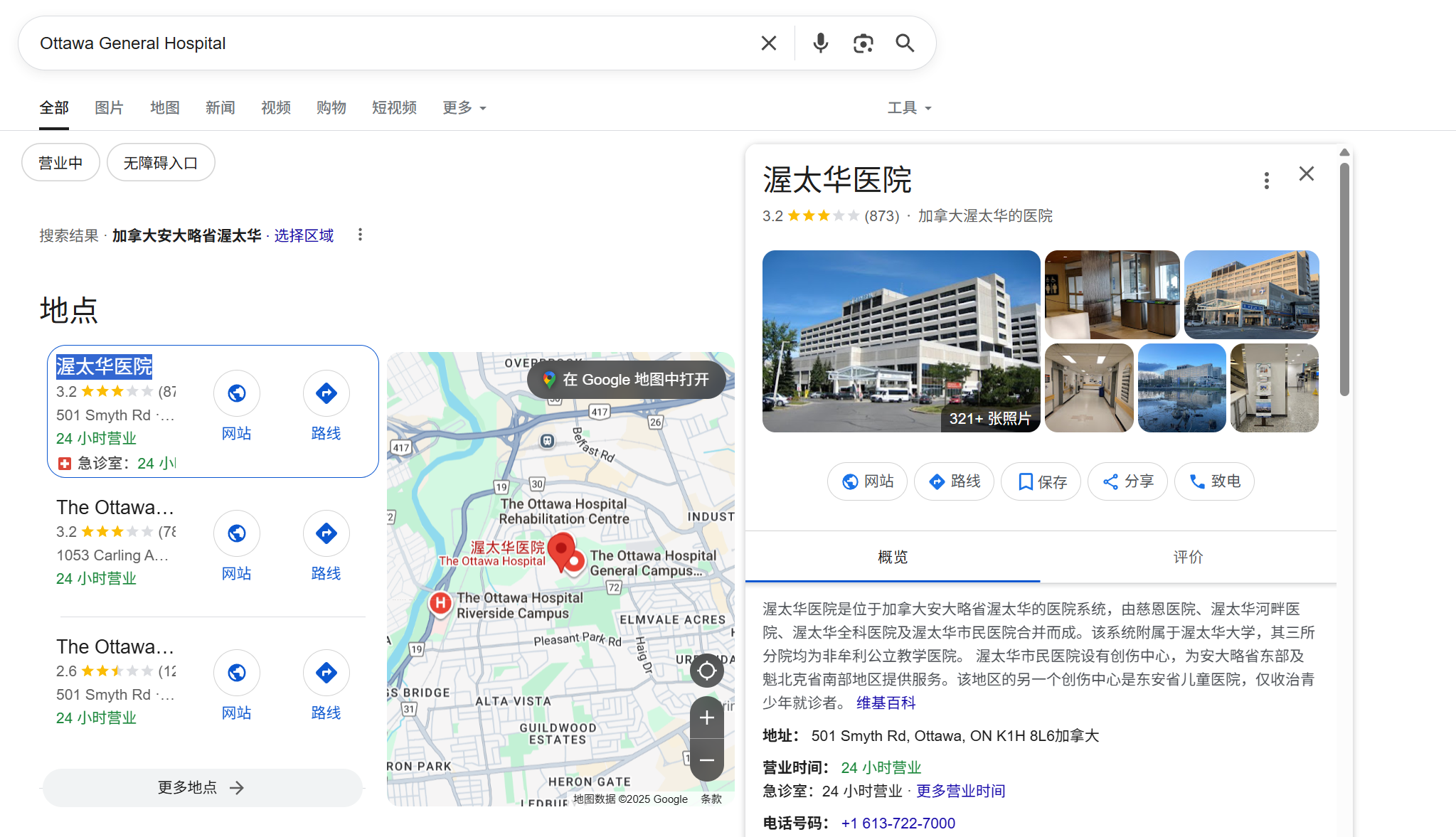Screen dimensions: 1456x837
Task: Click map zoom out minus button
Action: pyautogui.click(x=706, y=760)
